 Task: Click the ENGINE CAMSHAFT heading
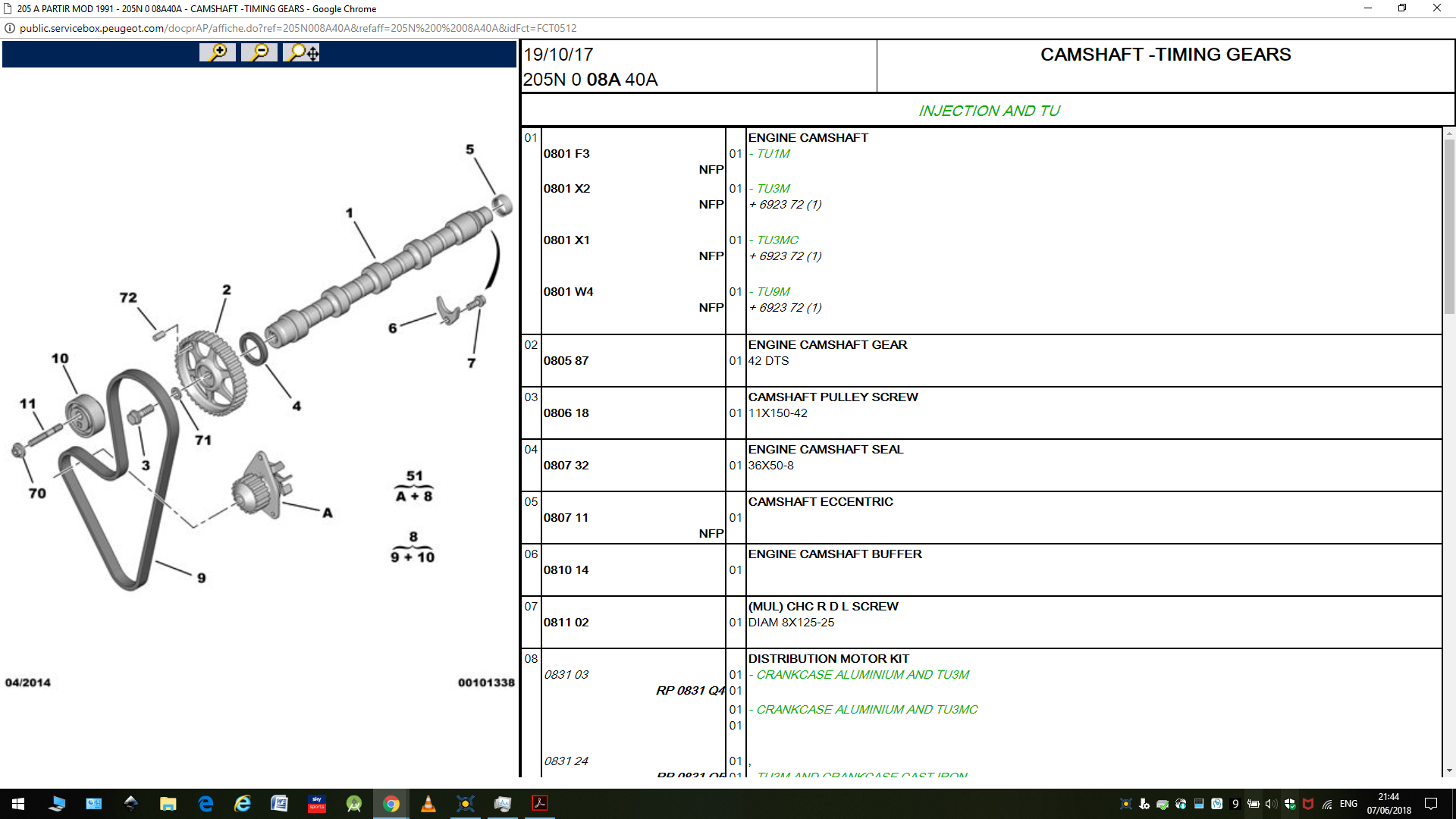808,138
